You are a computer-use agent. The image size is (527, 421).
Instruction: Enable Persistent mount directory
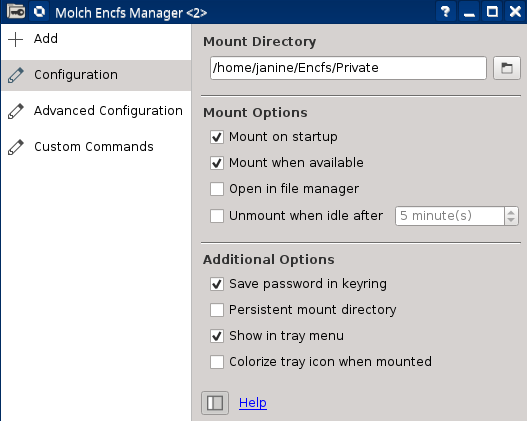tap(217, 310)
